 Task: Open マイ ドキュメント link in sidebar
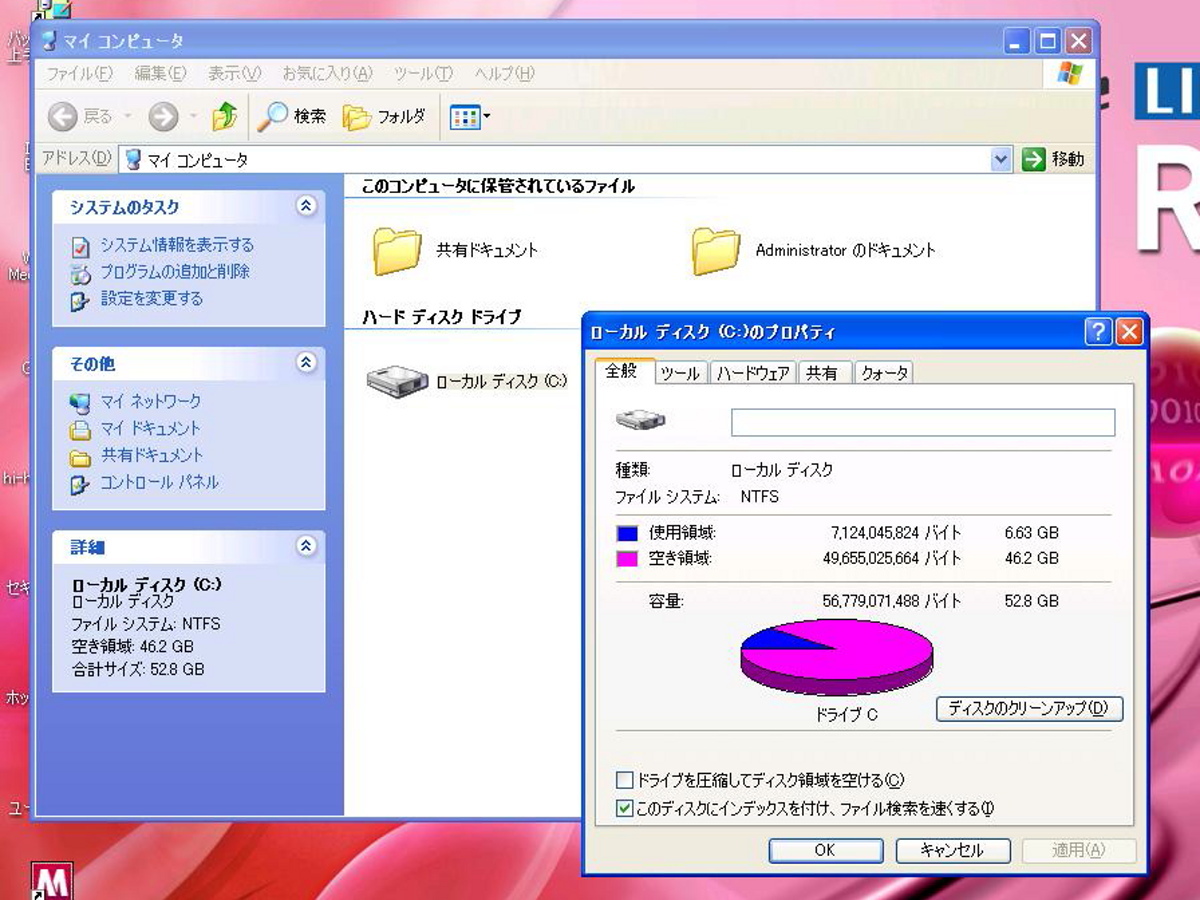click(x=150, y=429)
